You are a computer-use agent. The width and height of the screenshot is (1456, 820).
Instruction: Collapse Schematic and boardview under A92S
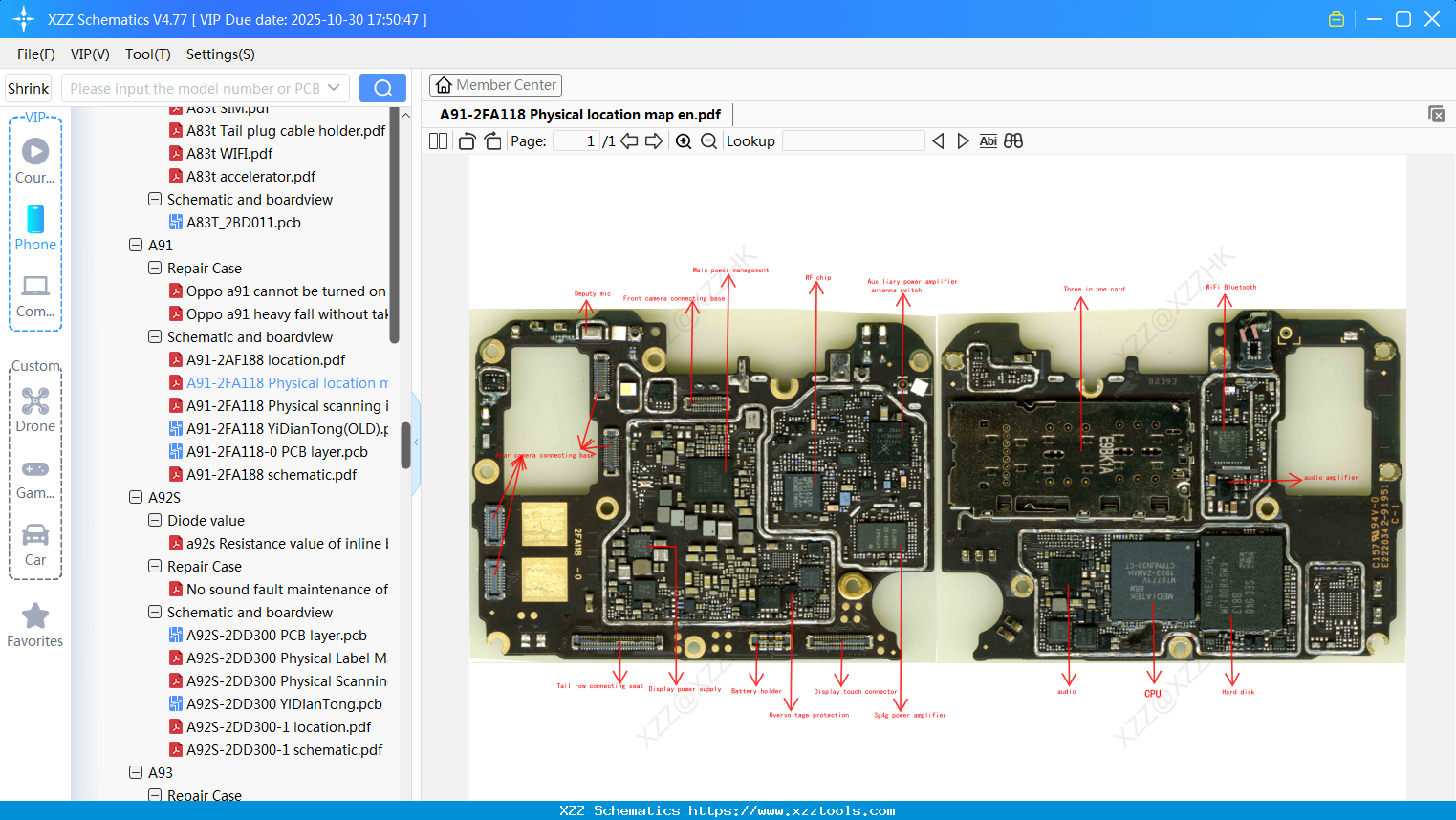coord(155,612)
